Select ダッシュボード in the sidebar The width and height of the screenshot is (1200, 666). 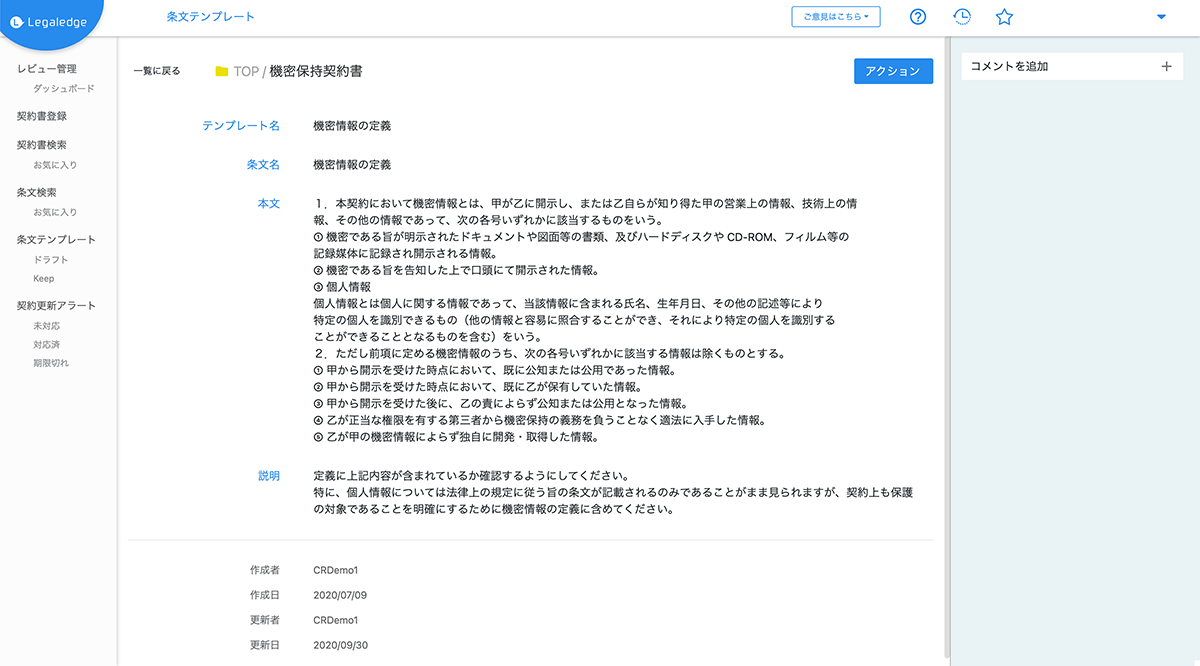point(64,89)
